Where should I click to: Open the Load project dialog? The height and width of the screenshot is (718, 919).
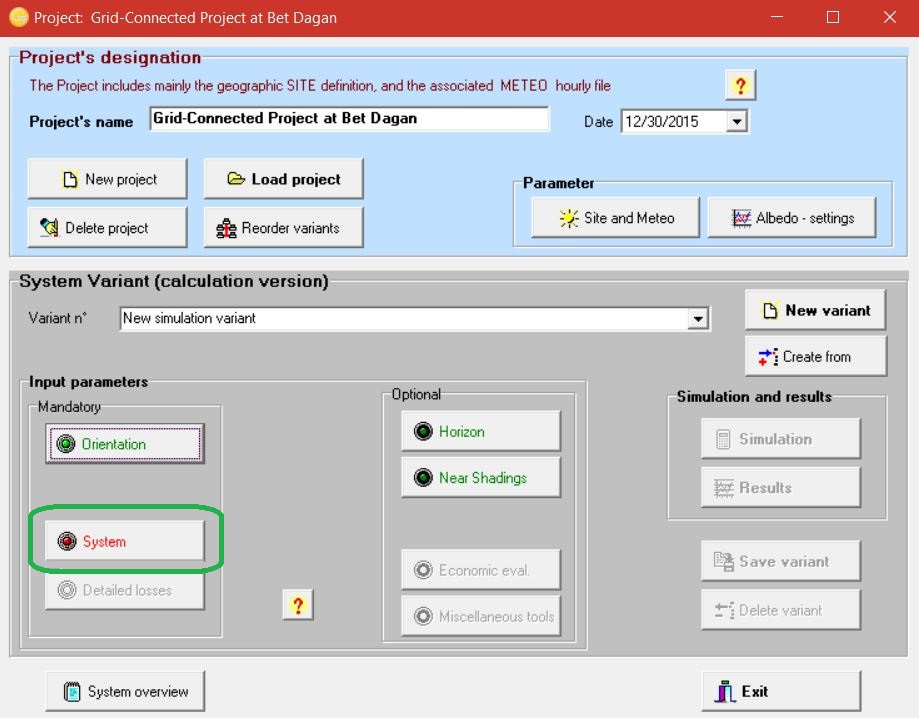[284, 179]
